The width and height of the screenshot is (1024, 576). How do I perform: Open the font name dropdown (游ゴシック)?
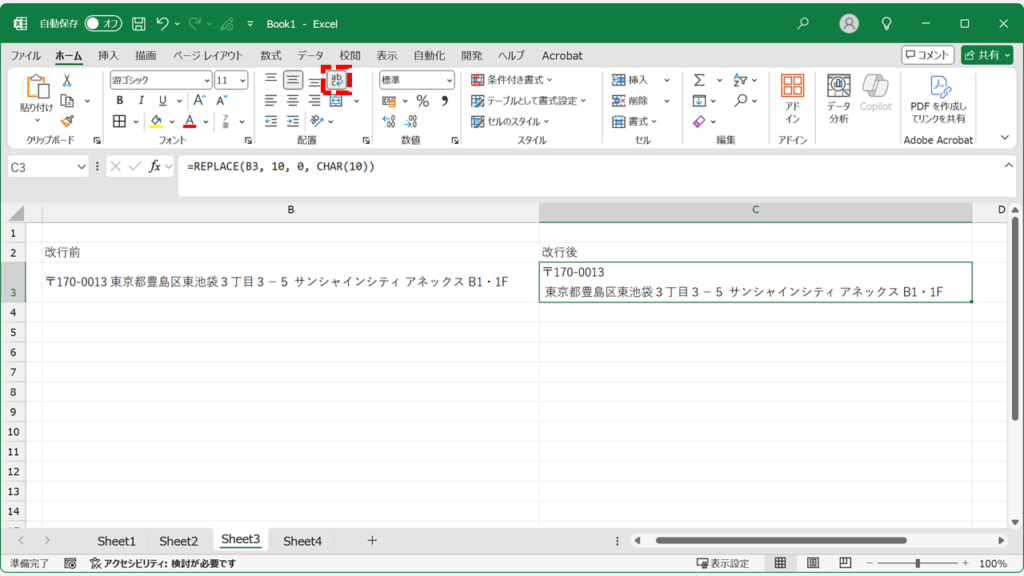click(207, 80)
